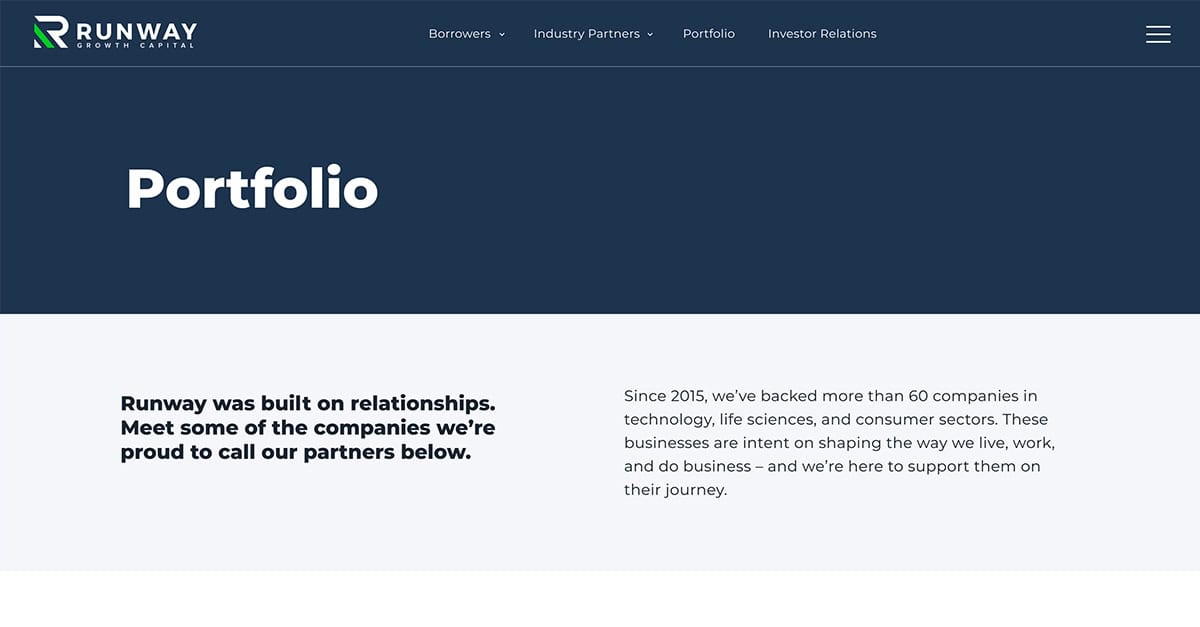Navigate to Industry Partners

coord(586,33)
